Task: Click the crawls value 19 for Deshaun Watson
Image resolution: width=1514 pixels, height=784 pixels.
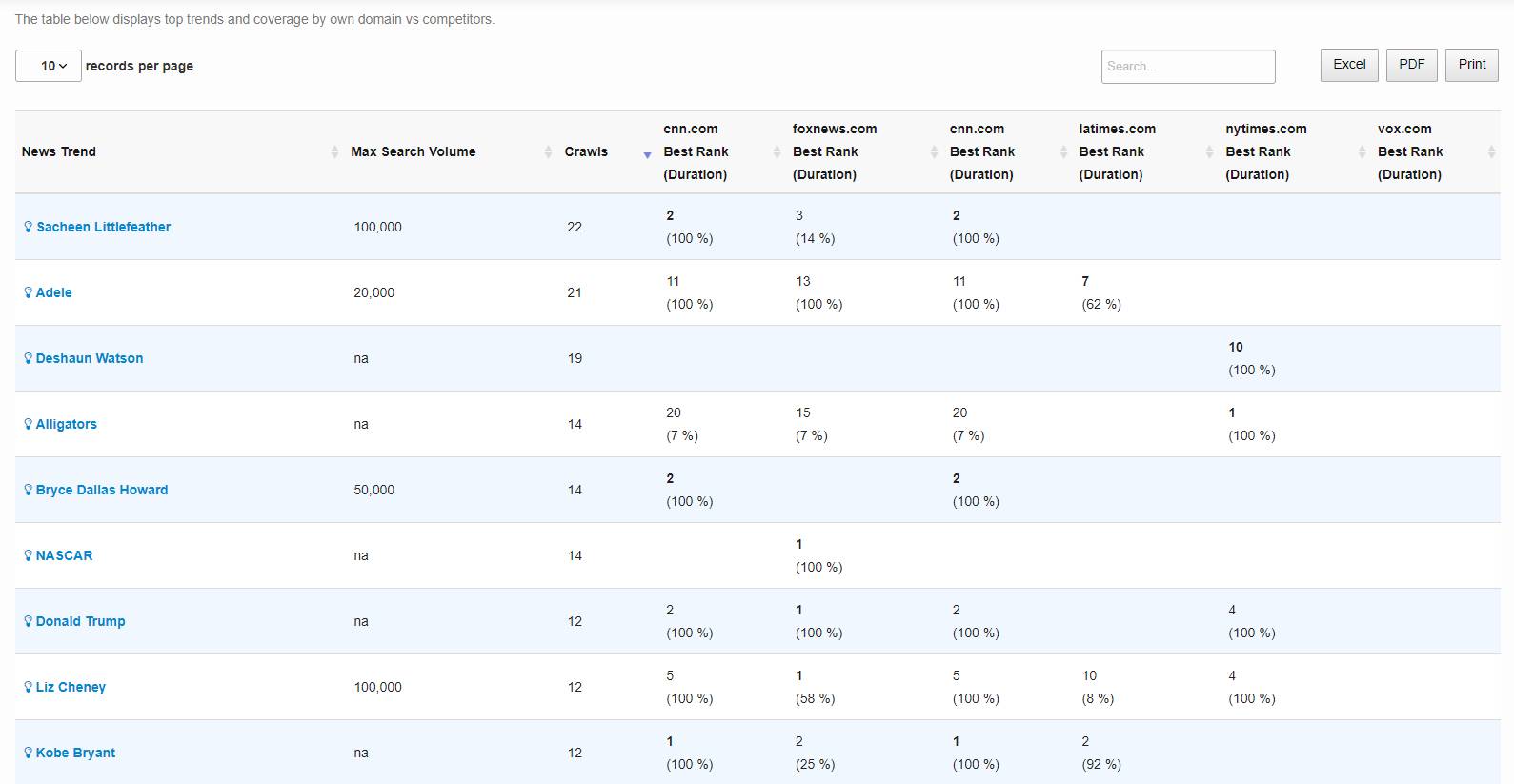Action: [x=575, y=358]
